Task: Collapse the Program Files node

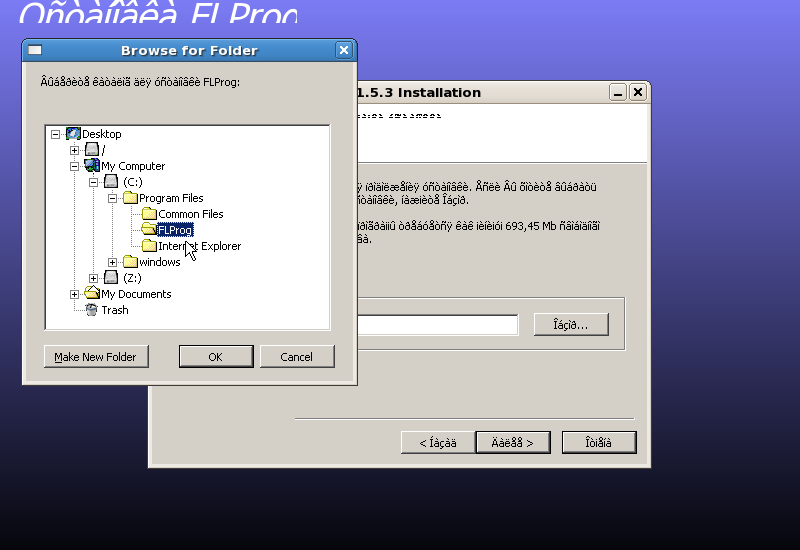Action: (113, 198)
